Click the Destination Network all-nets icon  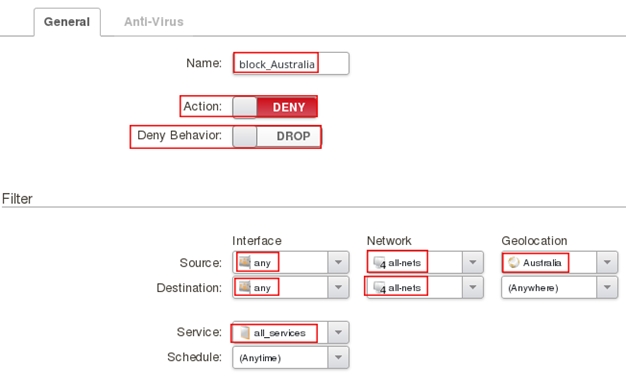(x=379, y=287)
